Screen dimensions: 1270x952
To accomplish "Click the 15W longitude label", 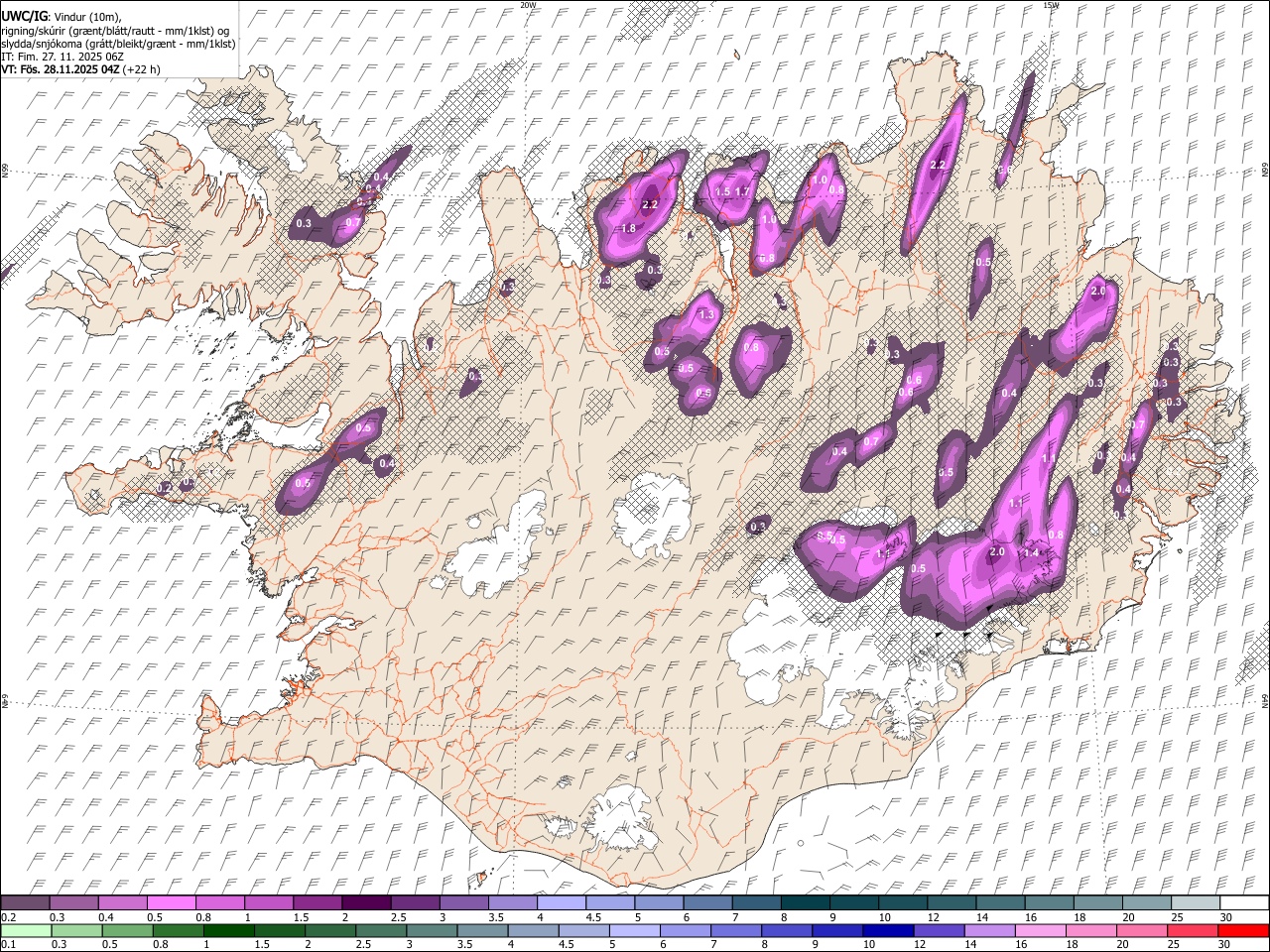I will [1051, 5].
